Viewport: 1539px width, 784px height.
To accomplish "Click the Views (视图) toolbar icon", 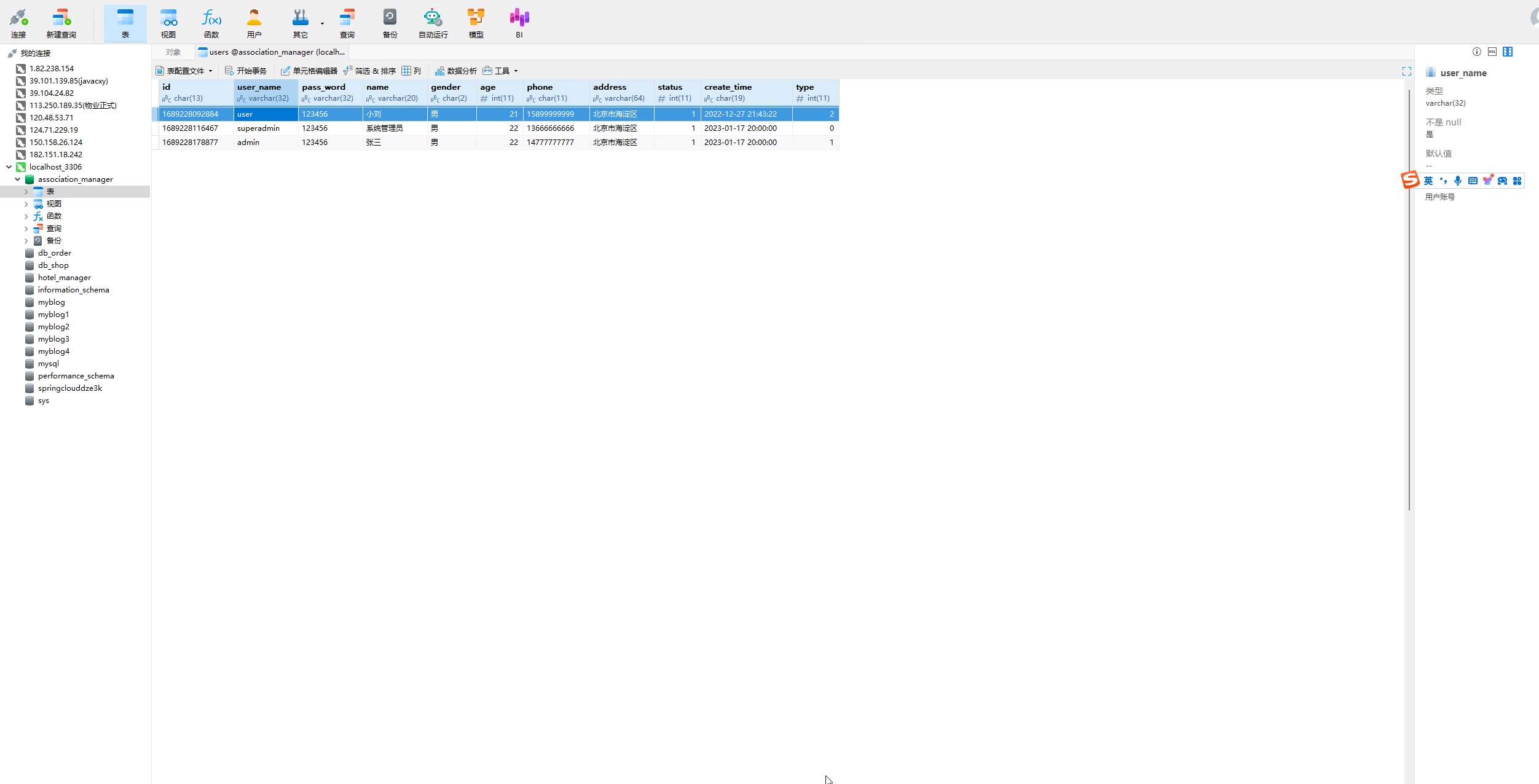I will point(168,23).
